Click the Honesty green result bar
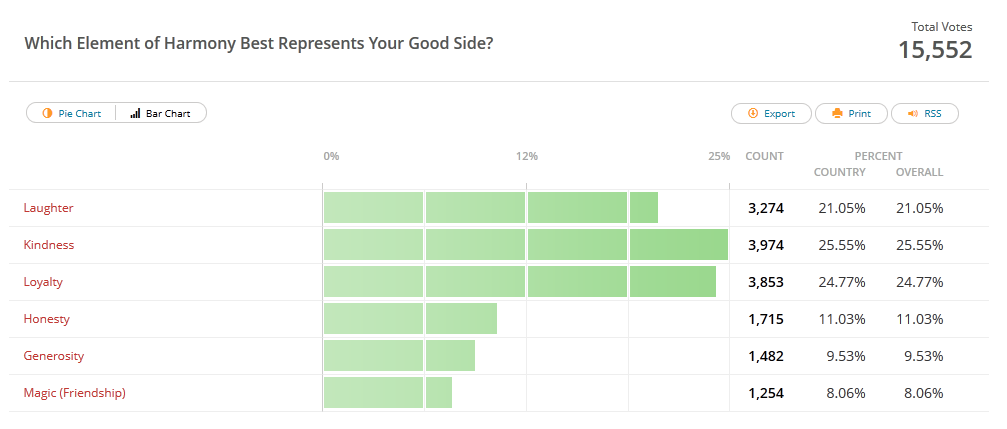 [410, 319]
